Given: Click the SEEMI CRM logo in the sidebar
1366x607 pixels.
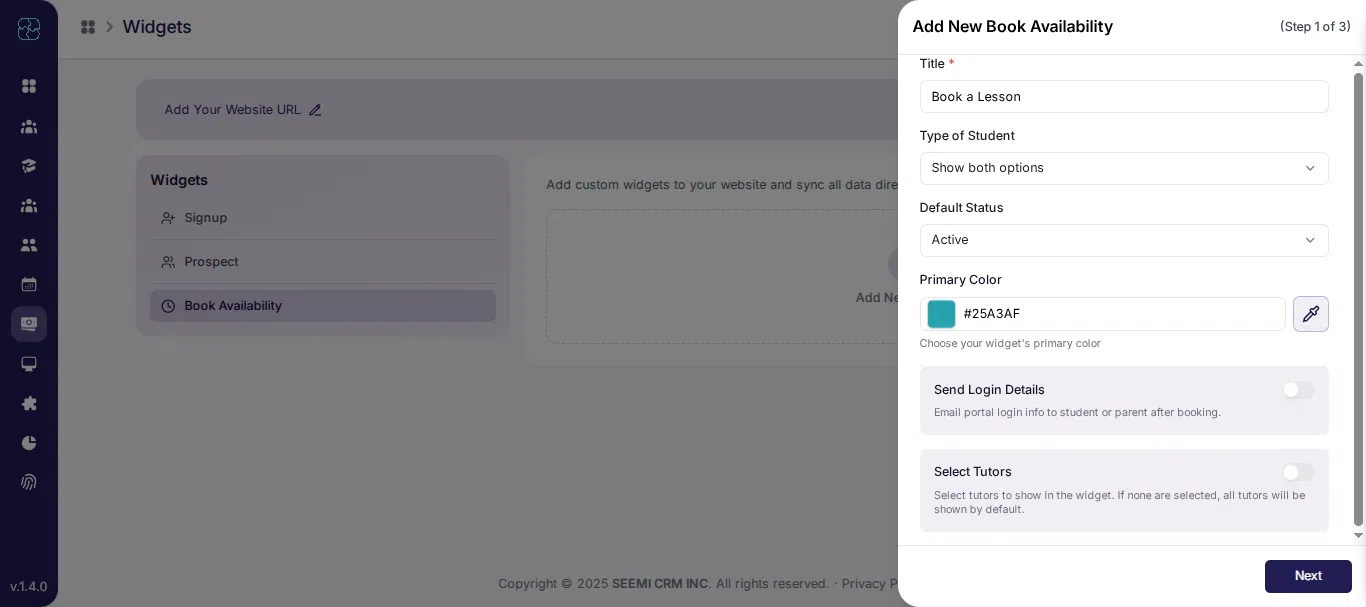Looking at the screenshot, I should (29, 29).
